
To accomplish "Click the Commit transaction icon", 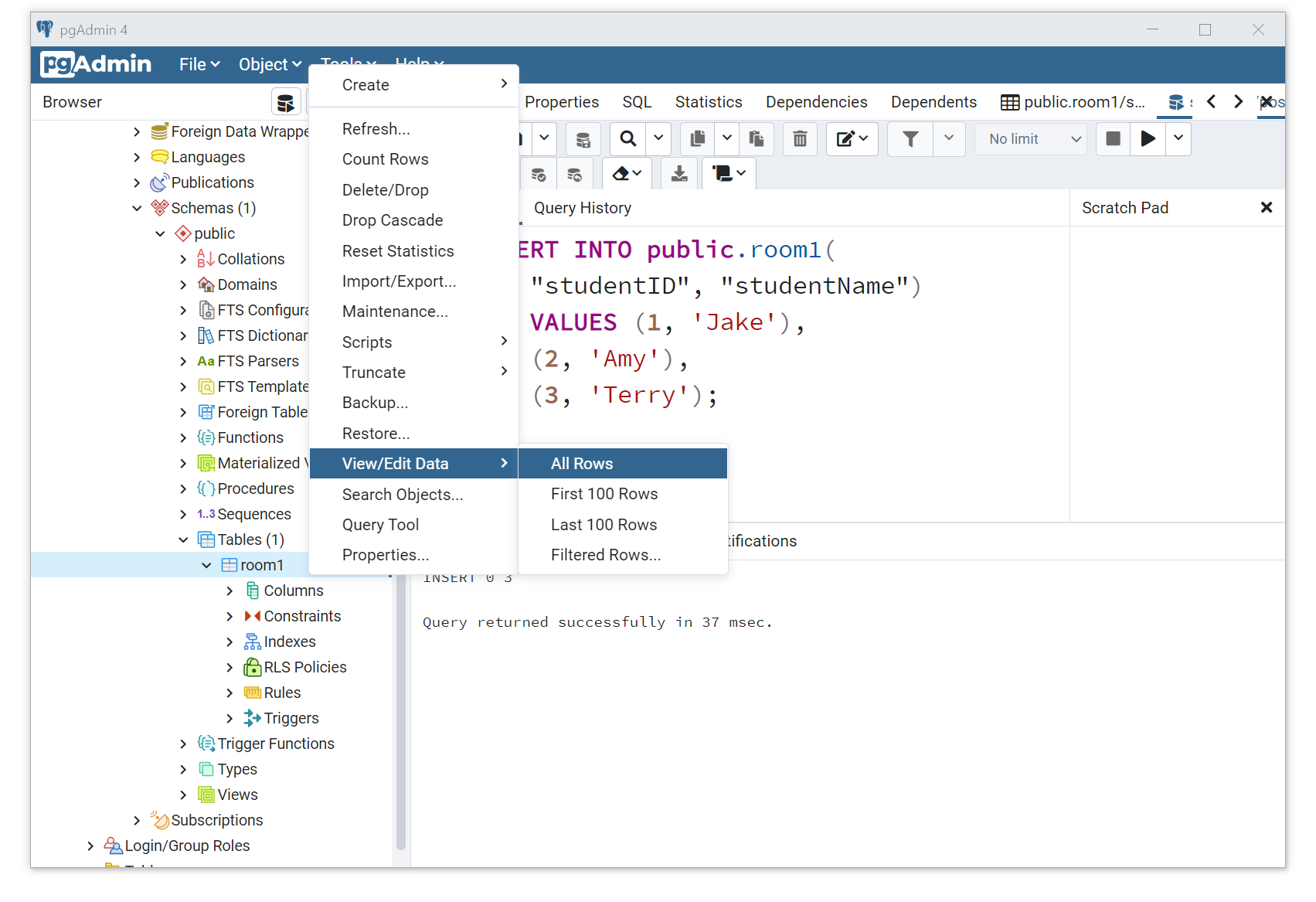I will click(x=539, y=174).
